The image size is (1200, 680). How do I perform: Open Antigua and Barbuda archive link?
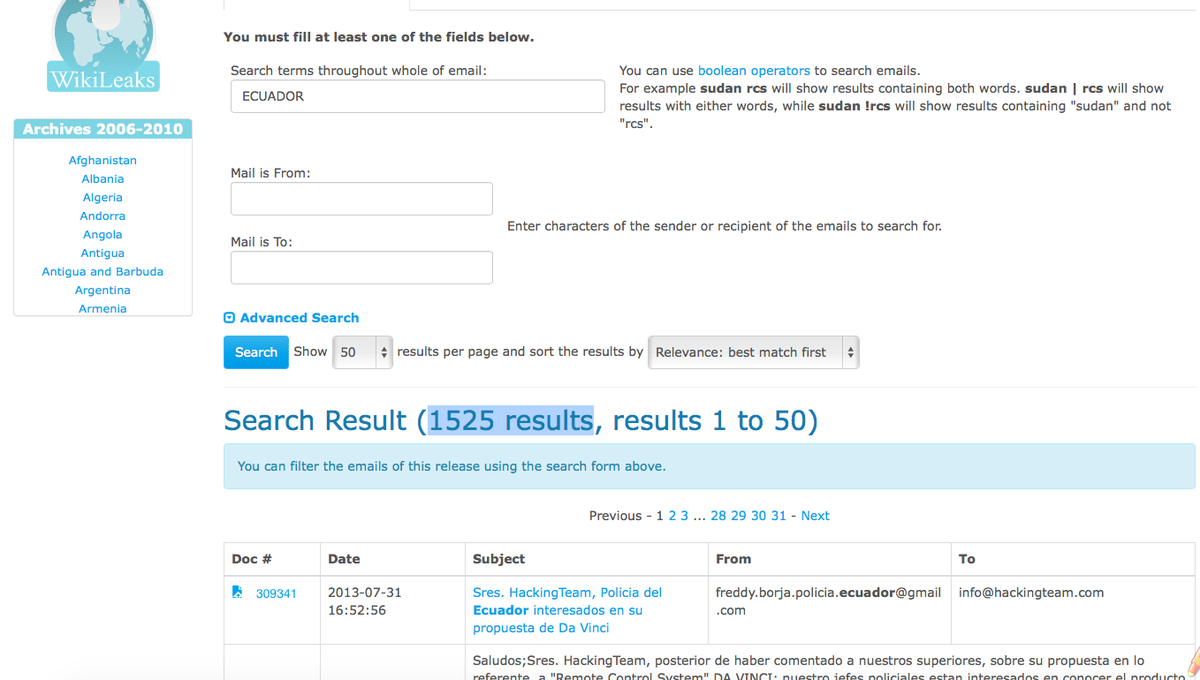tap(103, 272)
